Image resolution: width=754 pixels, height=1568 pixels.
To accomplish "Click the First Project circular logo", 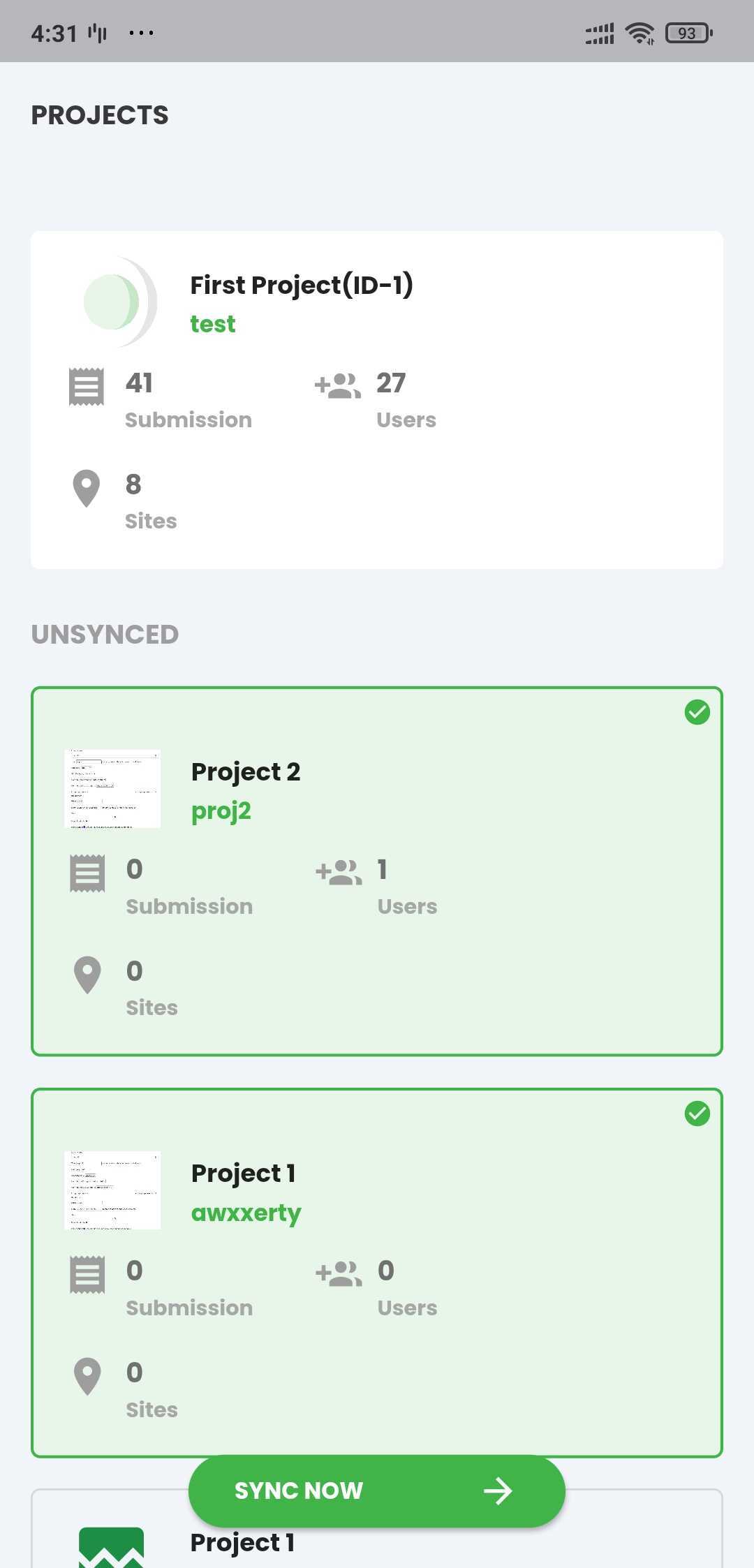I will [x=119, y=302].
